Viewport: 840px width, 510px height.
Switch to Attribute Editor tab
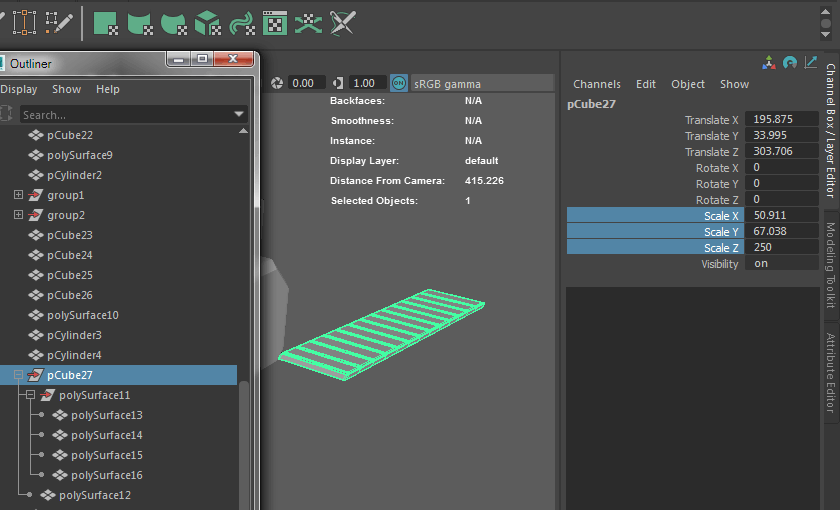pos(831,373)
